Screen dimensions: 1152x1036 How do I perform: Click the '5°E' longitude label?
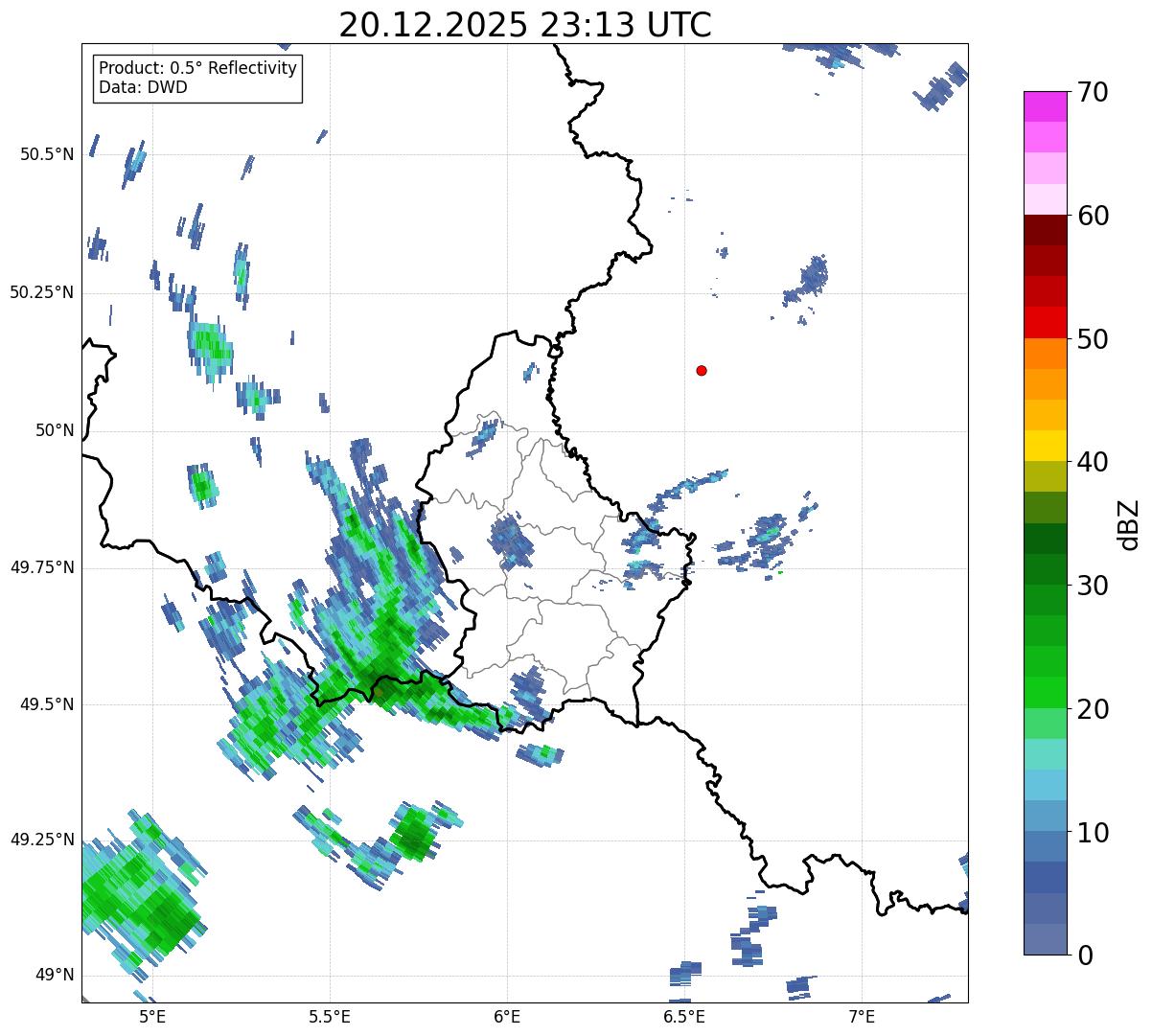(151, 1017)
